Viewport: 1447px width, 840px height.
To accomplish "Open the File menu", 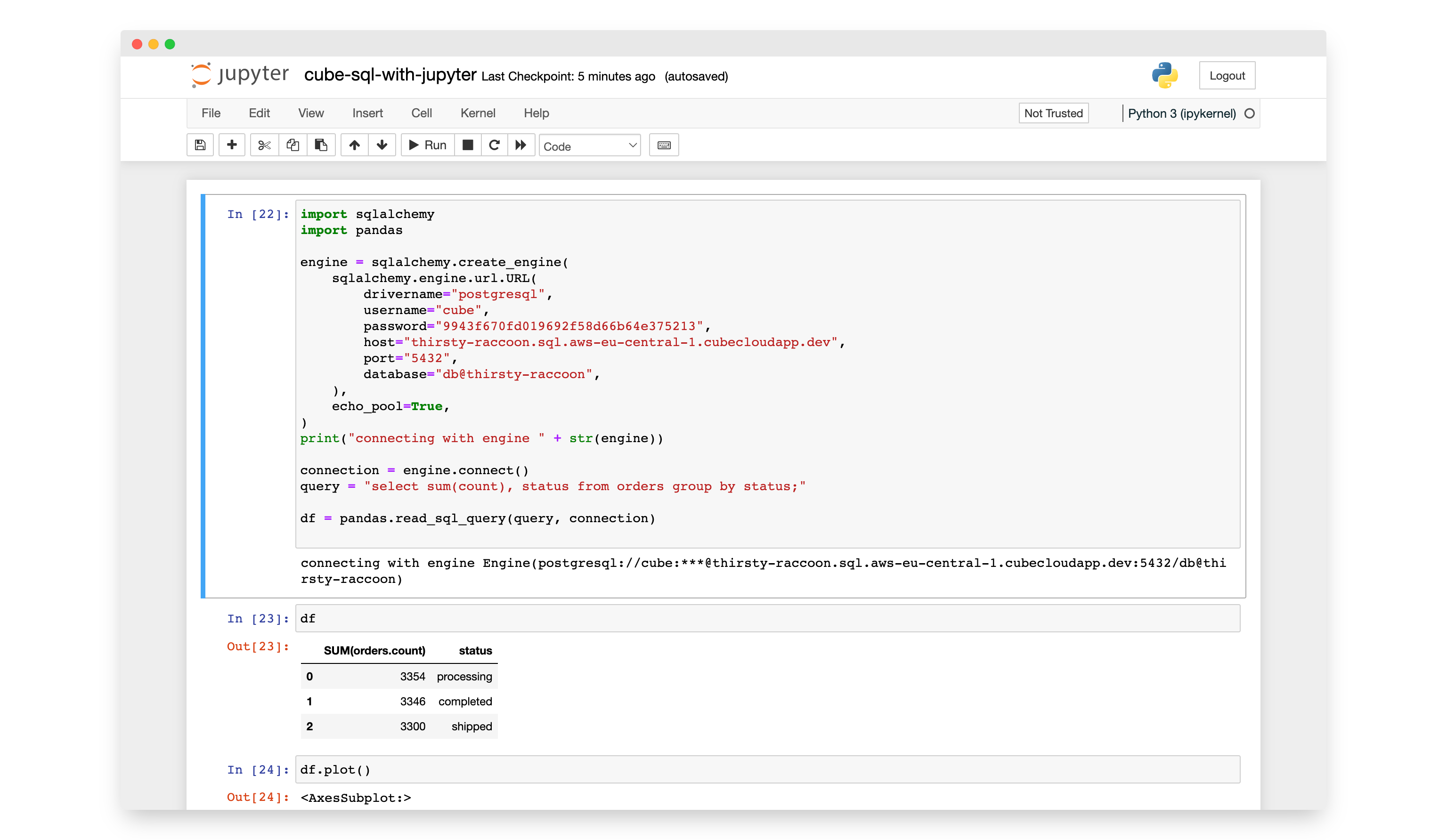I will pyautogui.click(x=211, y=113).
